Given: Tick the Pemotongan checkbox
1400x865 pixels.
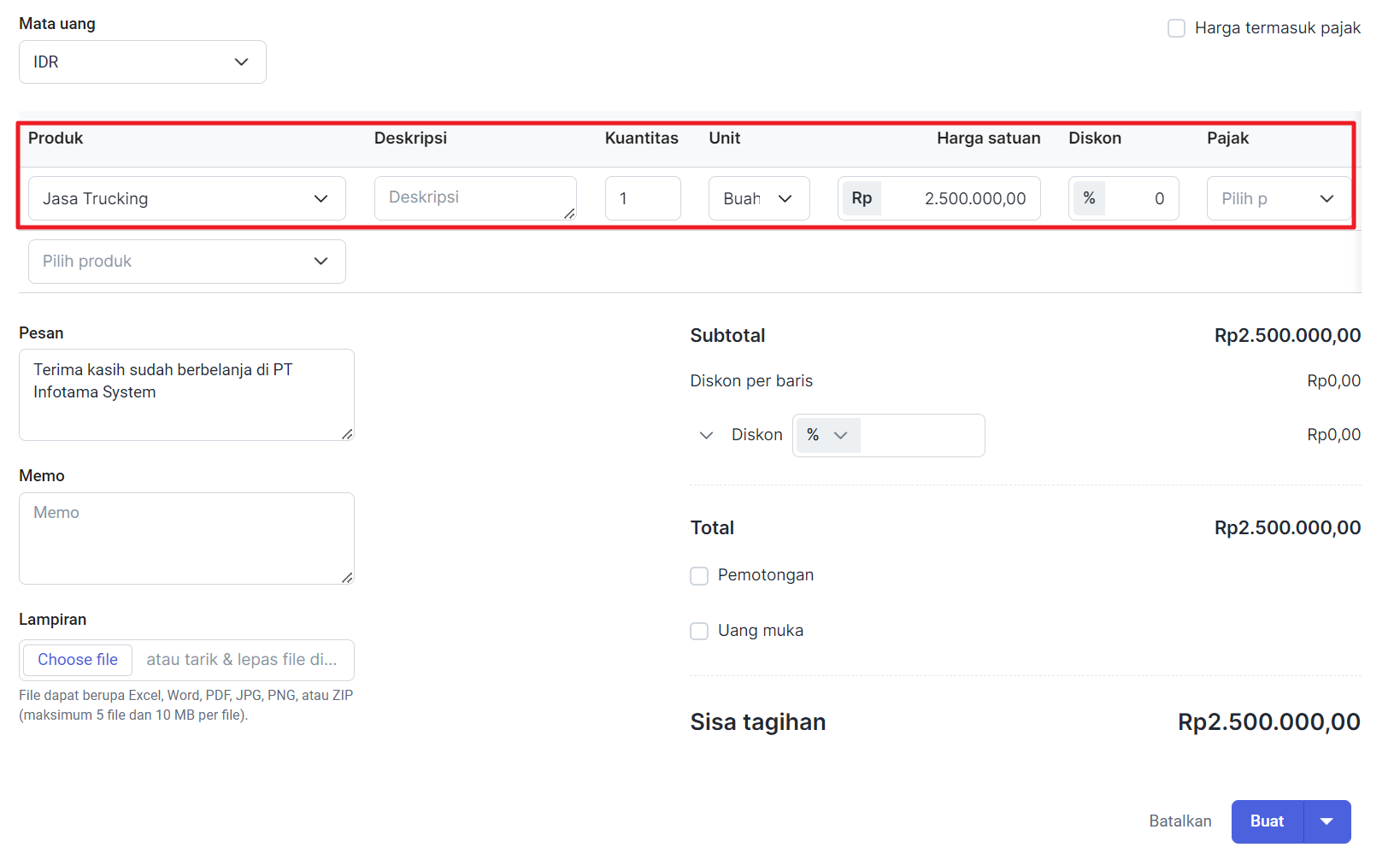Looking at the screenshot, I should point(699,576).
